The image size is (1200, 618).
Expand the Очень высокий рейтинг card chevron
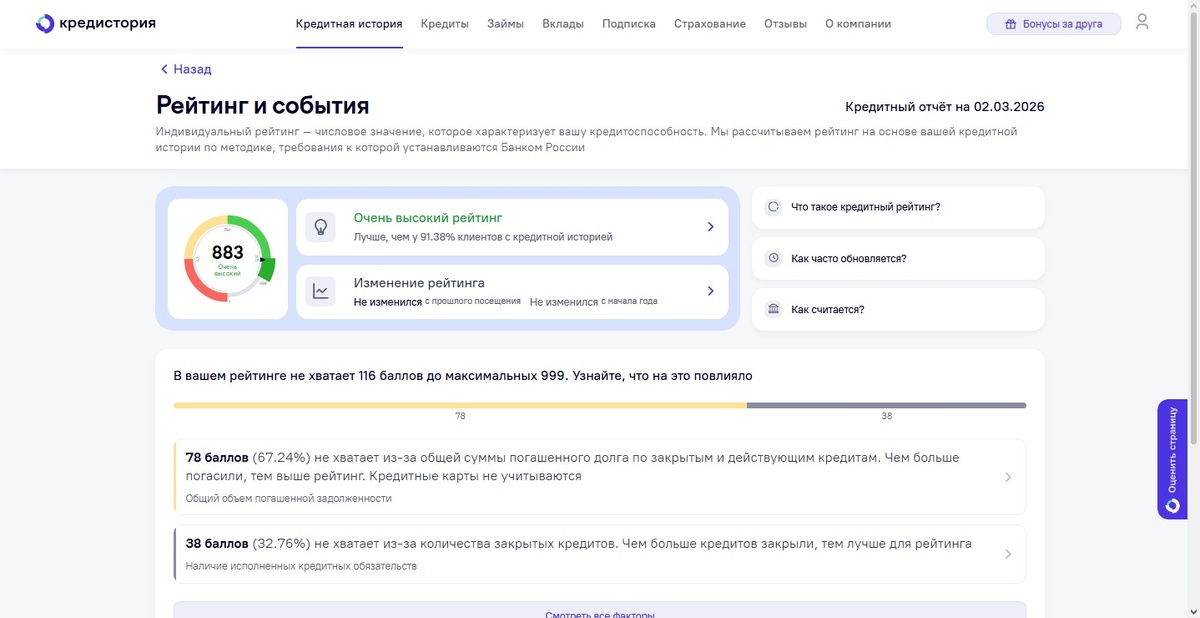point(711,227)
